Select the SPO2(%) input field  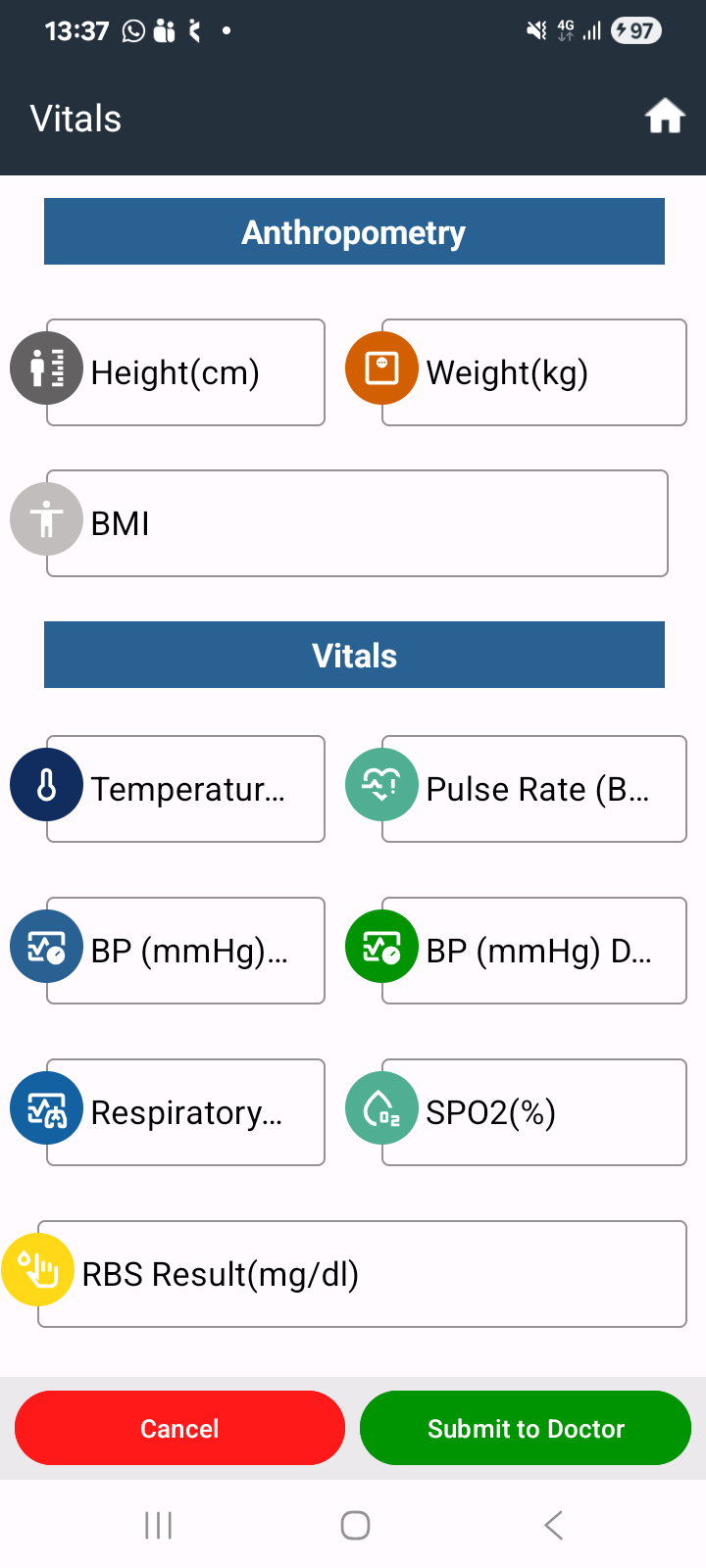coord(534,1112)
